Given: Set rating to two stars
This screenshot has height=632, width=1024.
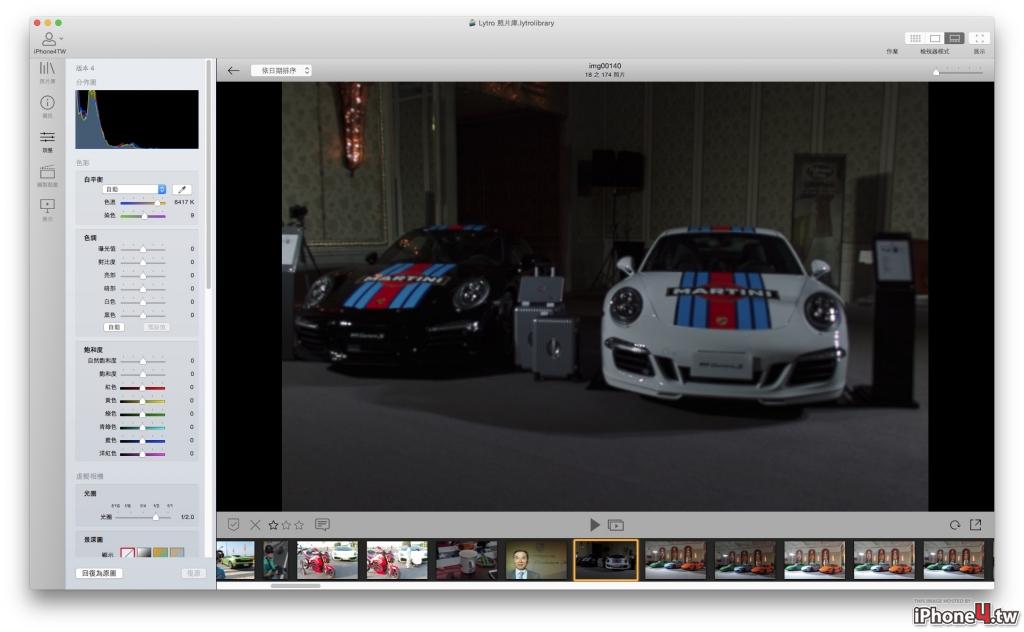Looking at the screenshot, I should click(x=286, y=524).
